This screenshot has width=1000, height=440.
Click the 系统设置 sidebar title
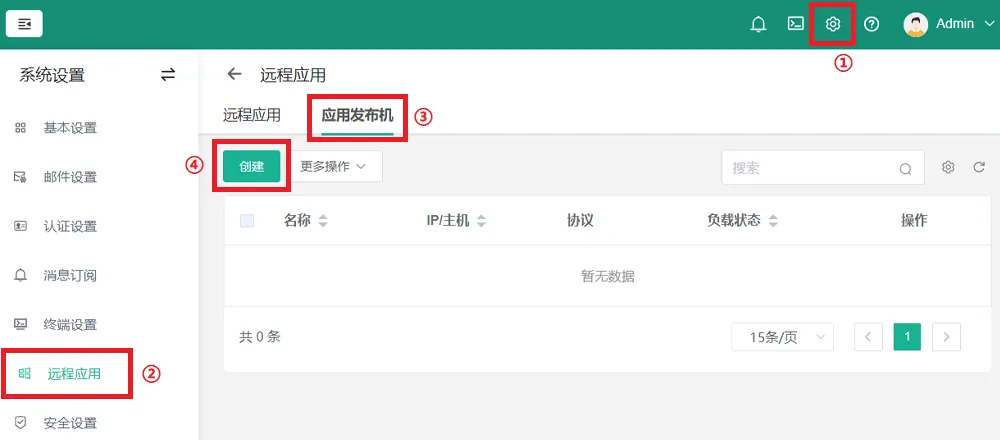pos(52,75)
